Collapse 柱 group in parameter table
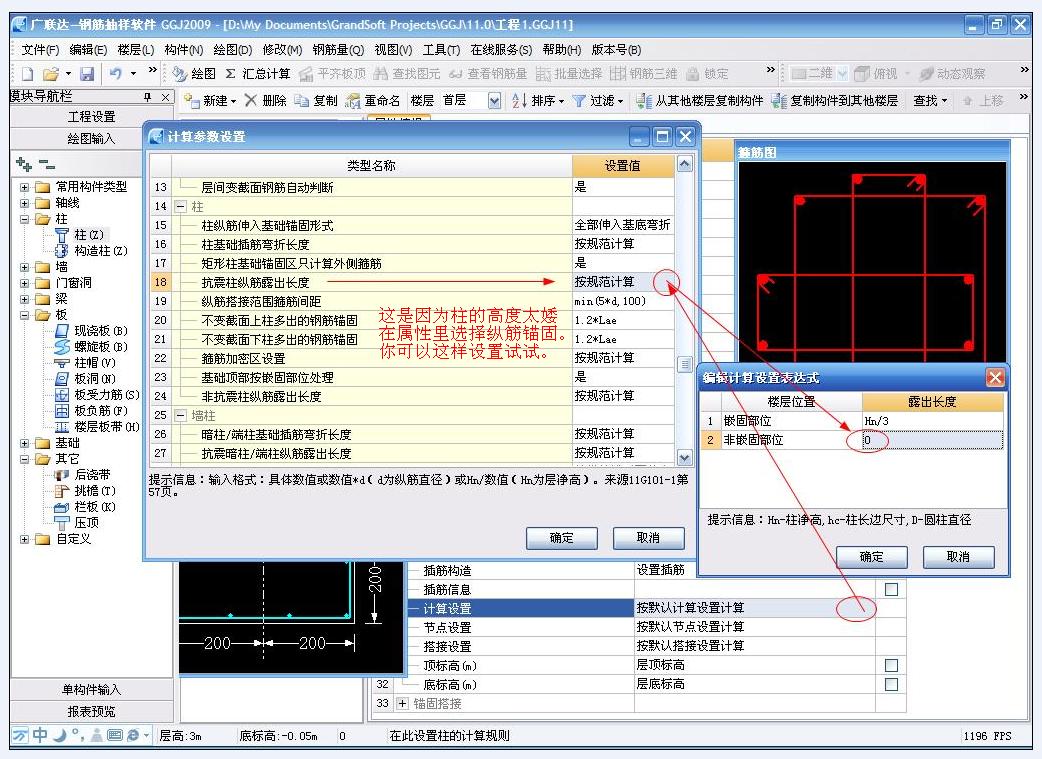This screenshot has width=1042, height=759. click(180, 207)
